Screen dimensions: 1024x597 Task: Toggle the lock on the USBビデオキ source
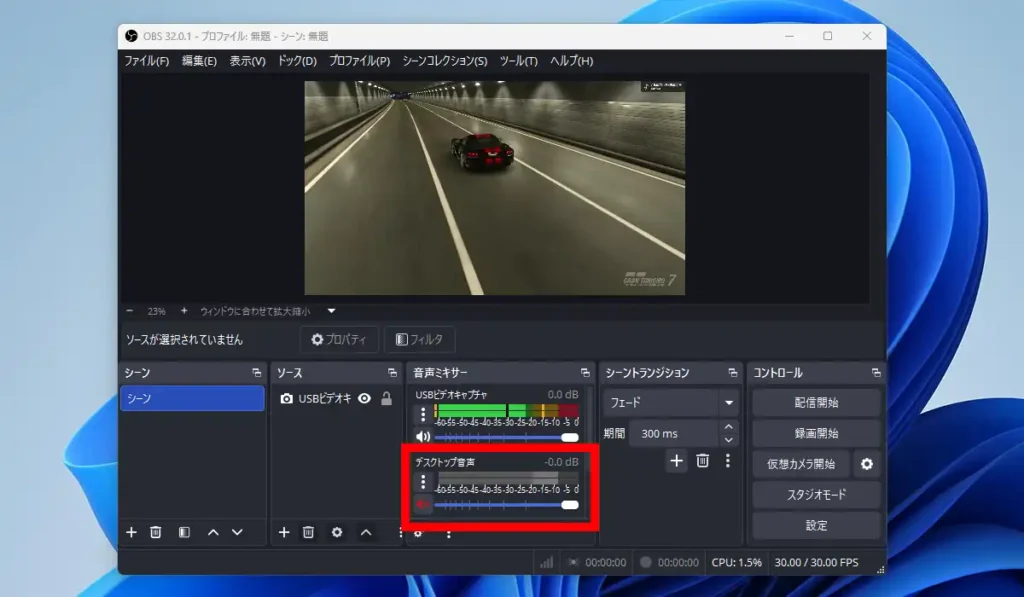click(386, 398)
